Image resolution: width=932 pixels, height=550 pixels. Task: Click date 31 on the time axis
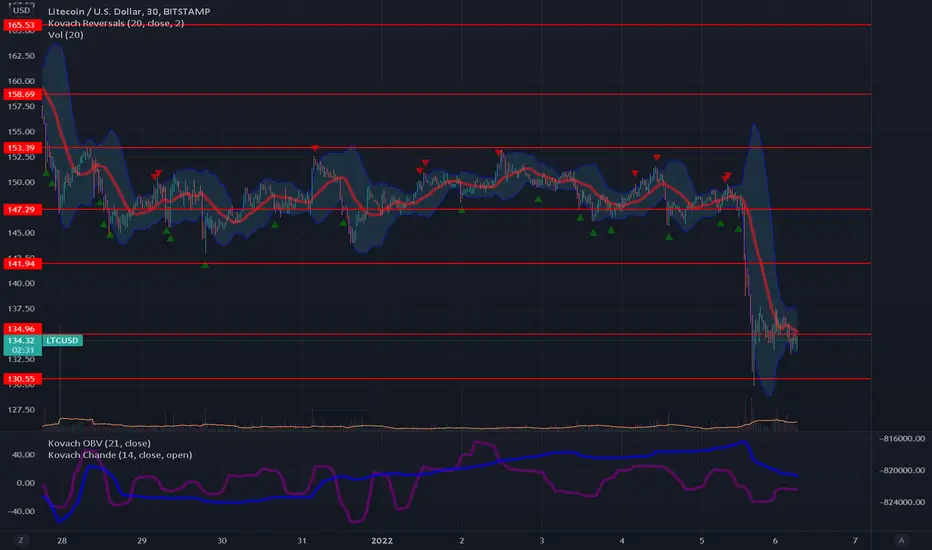pos(301,540)
